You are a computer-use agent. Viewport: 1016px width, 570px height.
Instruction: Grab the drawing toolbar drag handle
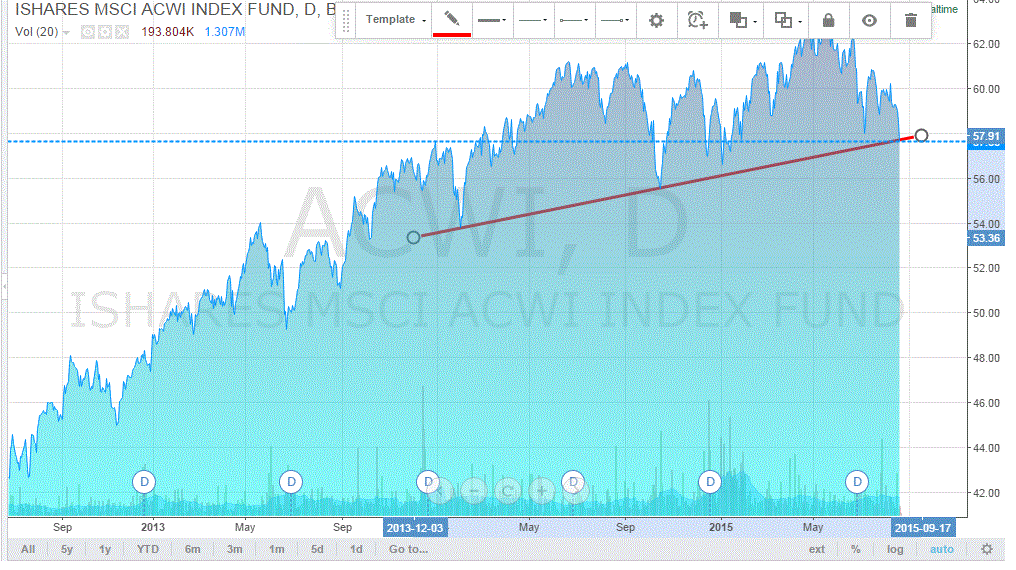[x=346, y=21]
